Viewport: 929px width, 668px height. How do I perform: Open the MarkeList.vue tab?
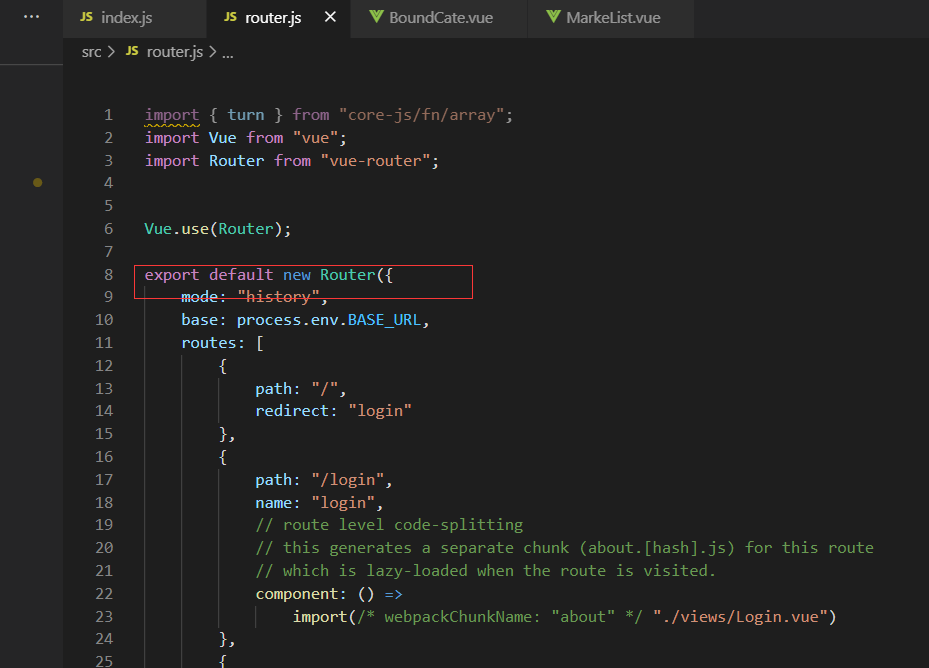pos(611,18)
